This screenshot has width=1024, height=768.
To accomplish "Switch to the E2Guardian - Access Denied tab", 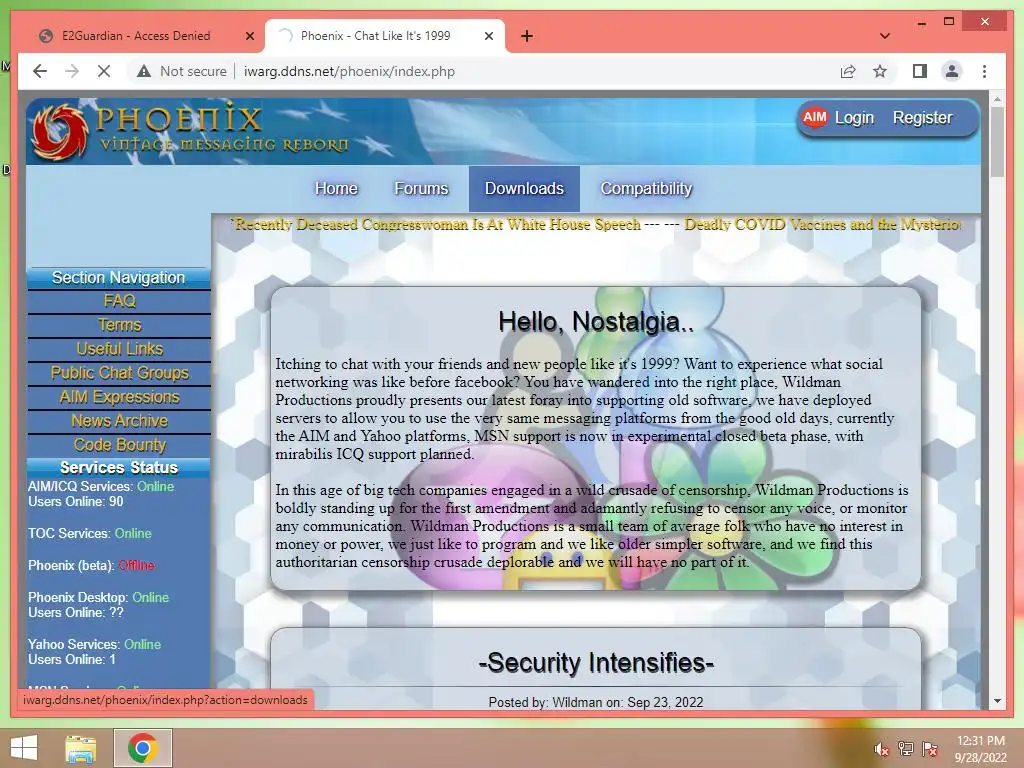I will pos(136,36).
